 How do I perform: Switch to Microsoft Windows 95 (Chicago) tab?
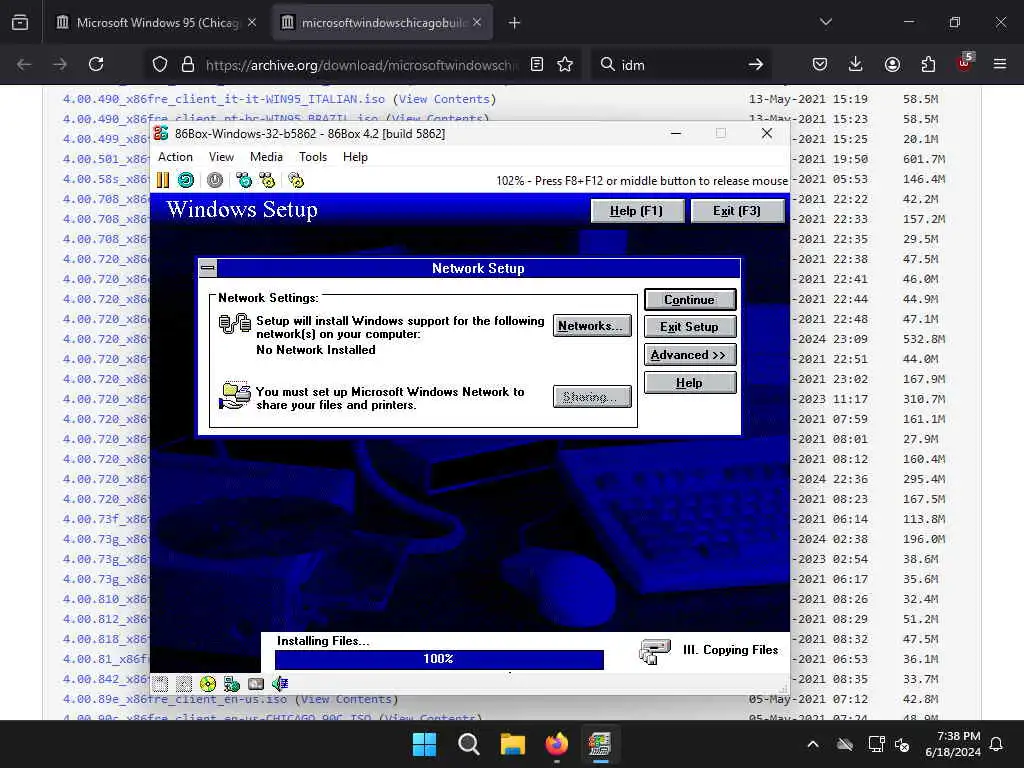pos(157,22)
